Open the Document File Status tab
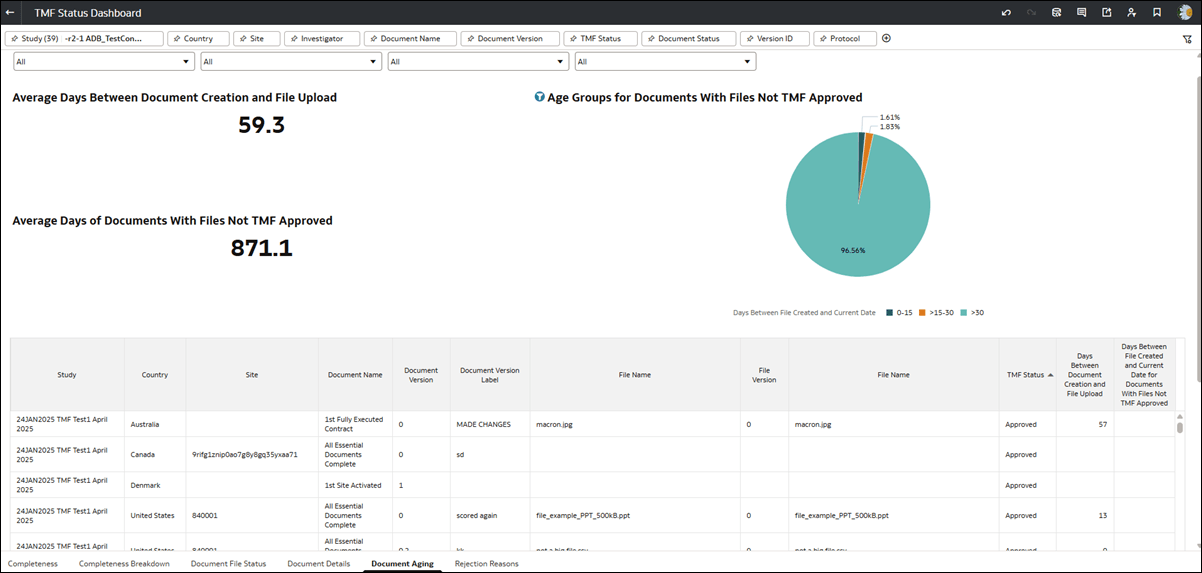The height and width of the screenshot is (573, 1202). [228, 564]
